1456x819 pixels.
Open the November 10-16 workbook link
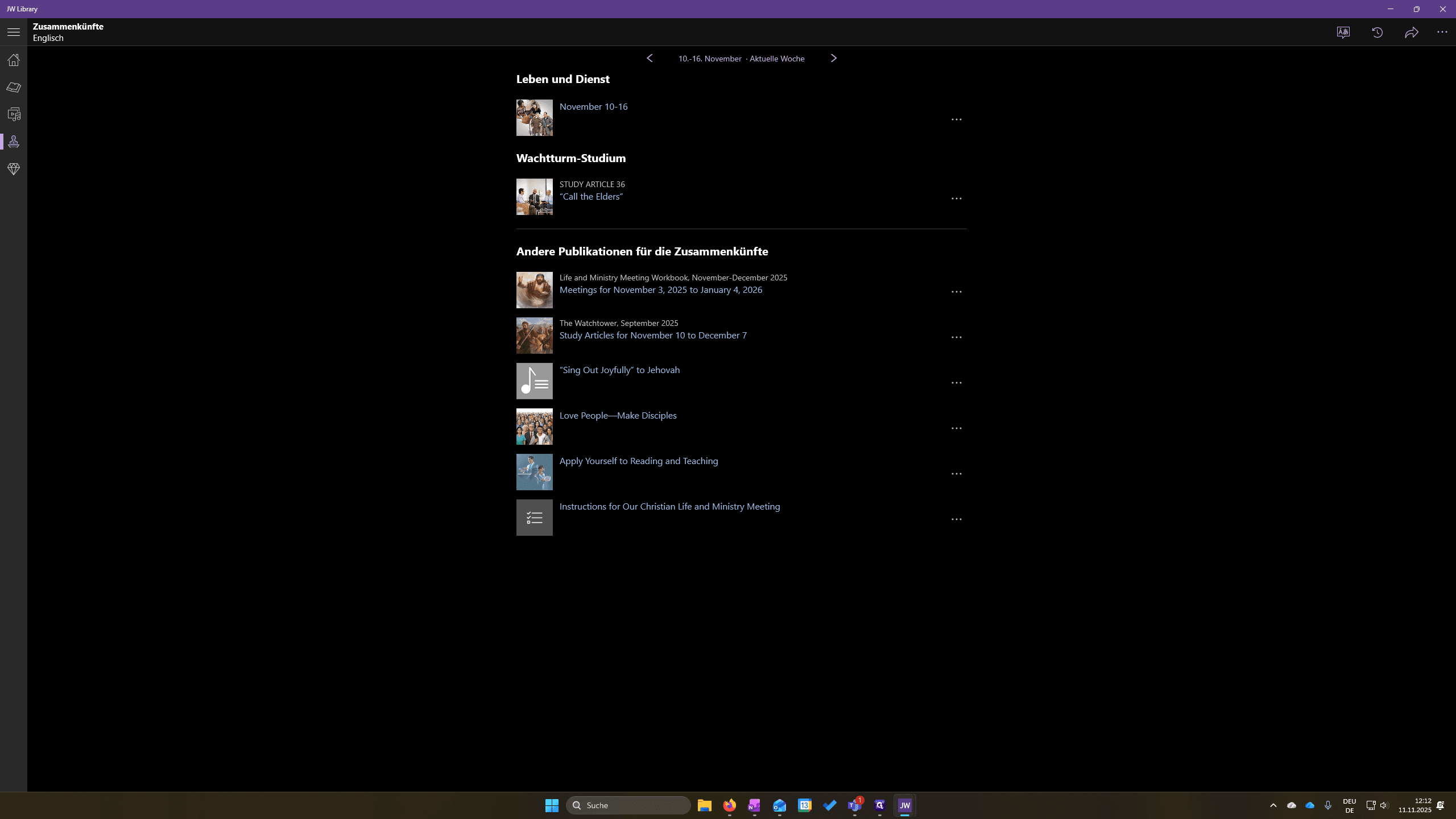click(593, 107)
